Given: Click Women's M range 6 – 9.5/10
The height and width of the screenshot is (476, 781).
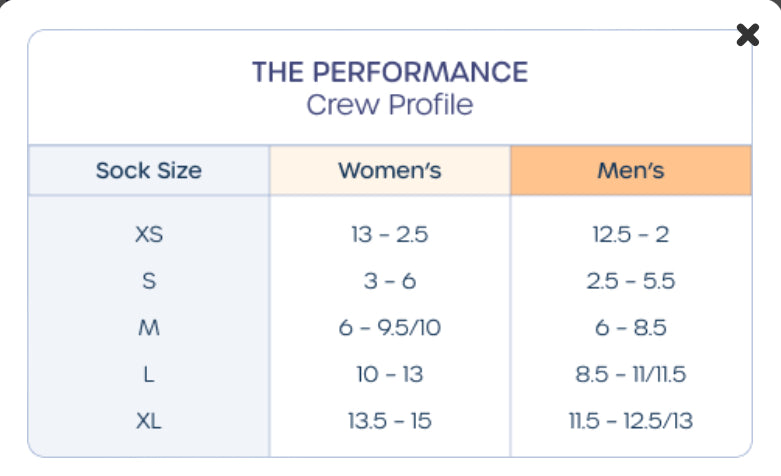Looking at the screenshot, I should pyautogui.click(x=389, y=328).
